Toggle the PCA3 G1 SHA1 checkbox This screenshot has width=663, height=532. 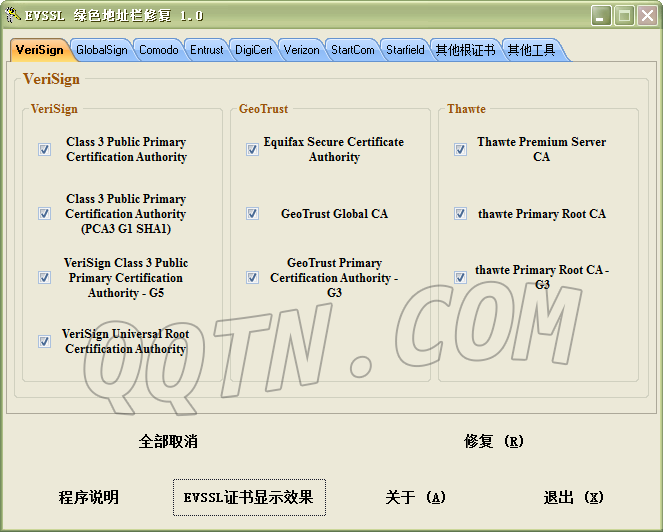pos(44,214)
